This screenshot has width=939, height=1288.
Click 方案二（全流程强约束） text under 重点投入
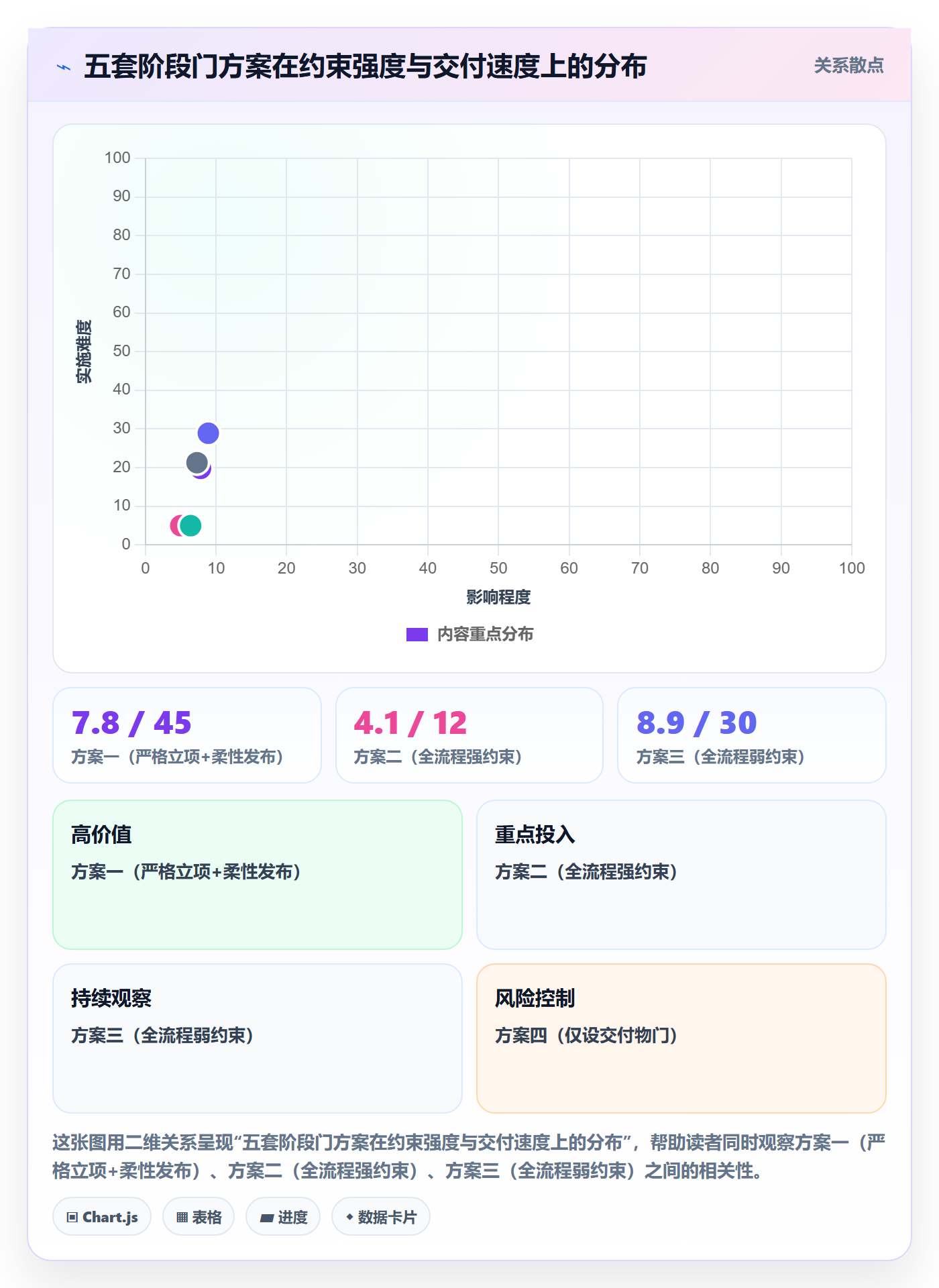point(587,872)
